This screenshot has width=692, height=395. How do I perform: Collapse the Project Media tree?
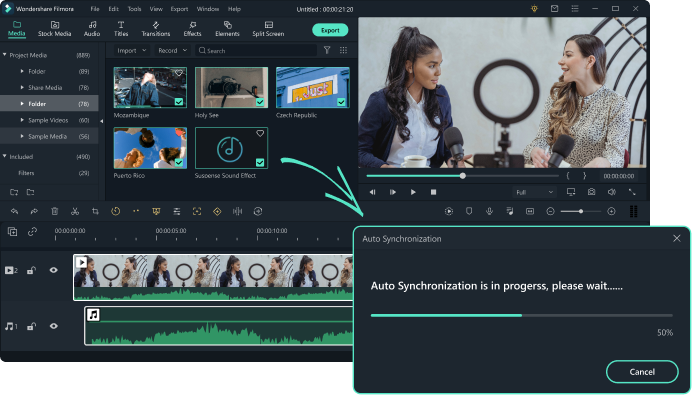[5, 55]
